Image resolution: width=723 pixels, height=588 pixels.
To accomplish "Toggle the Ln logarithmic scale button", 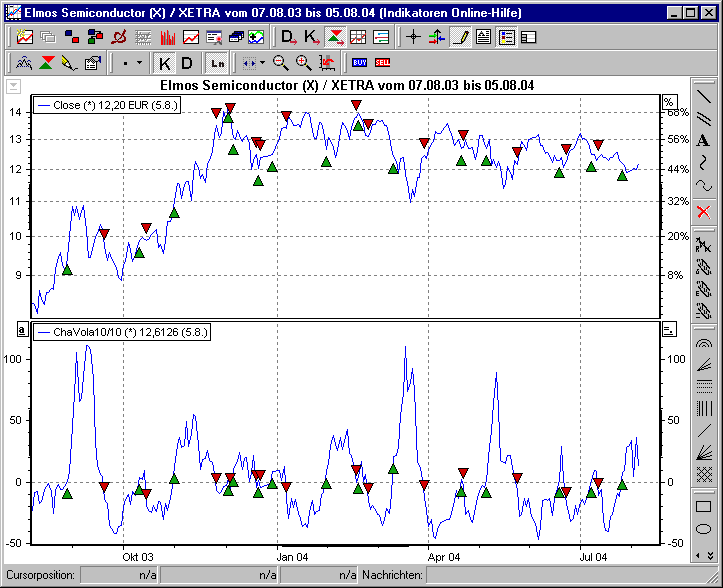I will pyautogui.click(x=217, y=63).
